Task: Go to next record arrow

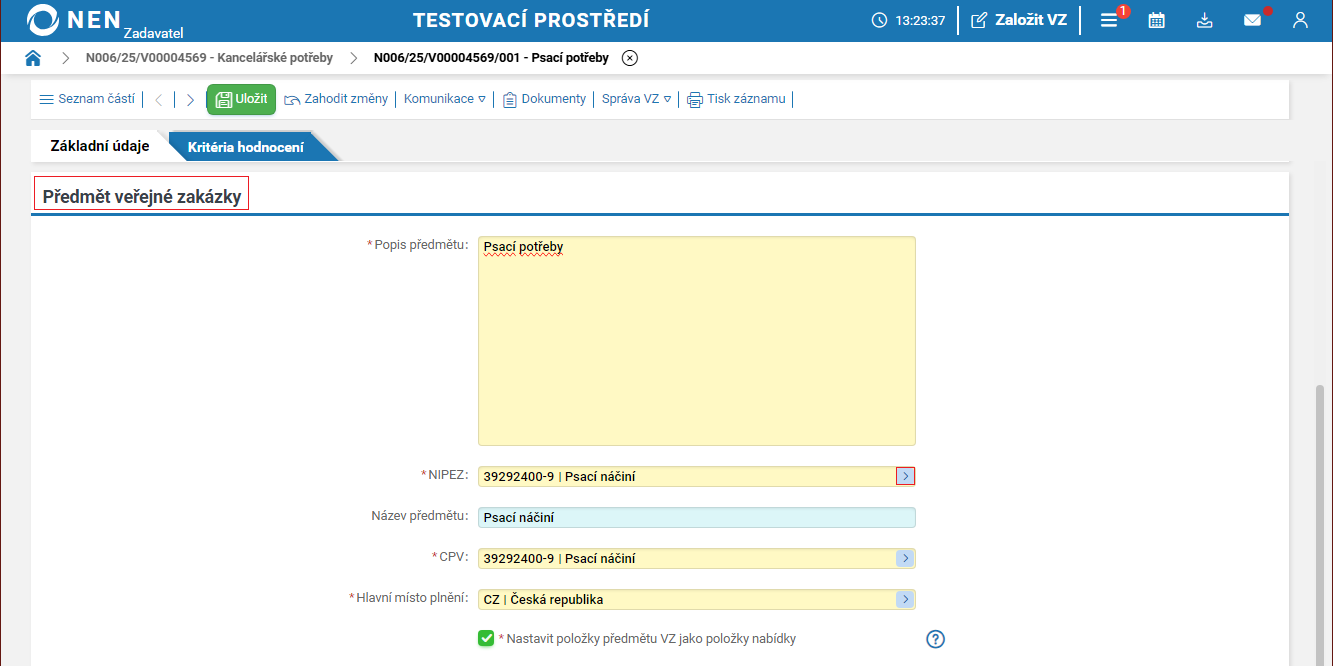Action: (x=190, y=100)
